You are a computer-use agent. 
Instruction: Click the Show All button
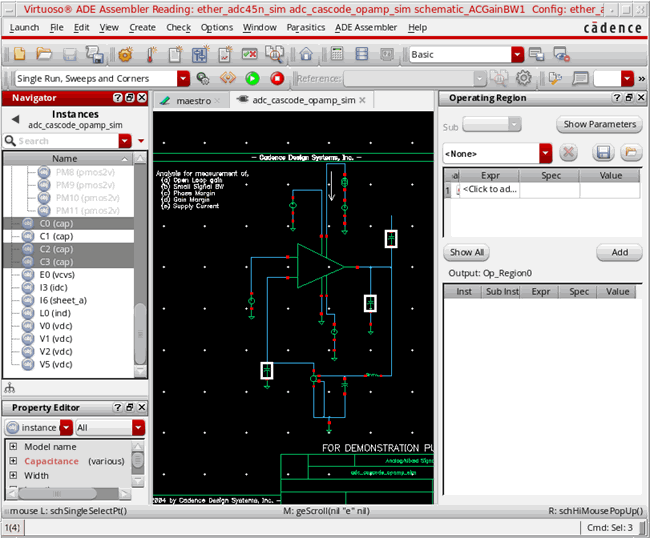[467, 253]
